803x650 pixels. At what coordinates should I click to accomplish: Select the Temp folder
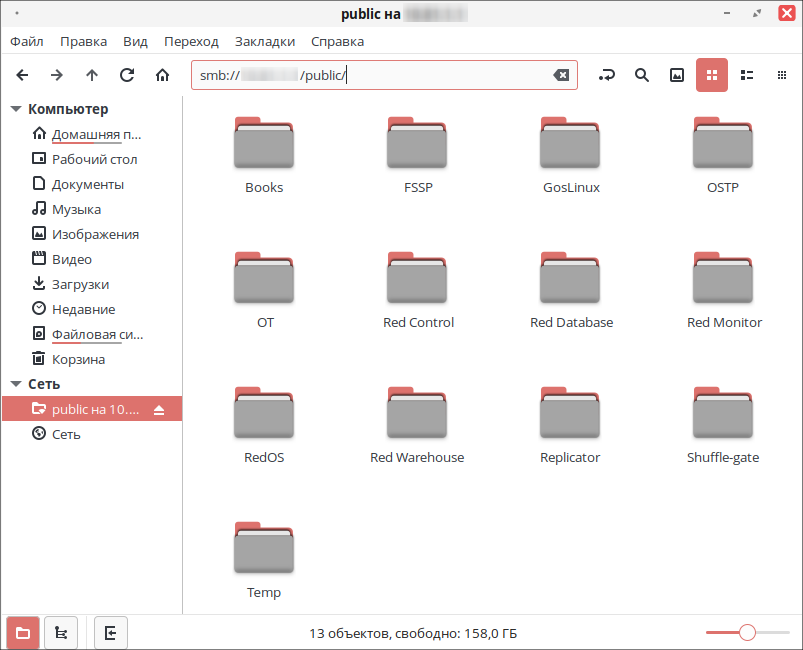click(x=264, y=561)
